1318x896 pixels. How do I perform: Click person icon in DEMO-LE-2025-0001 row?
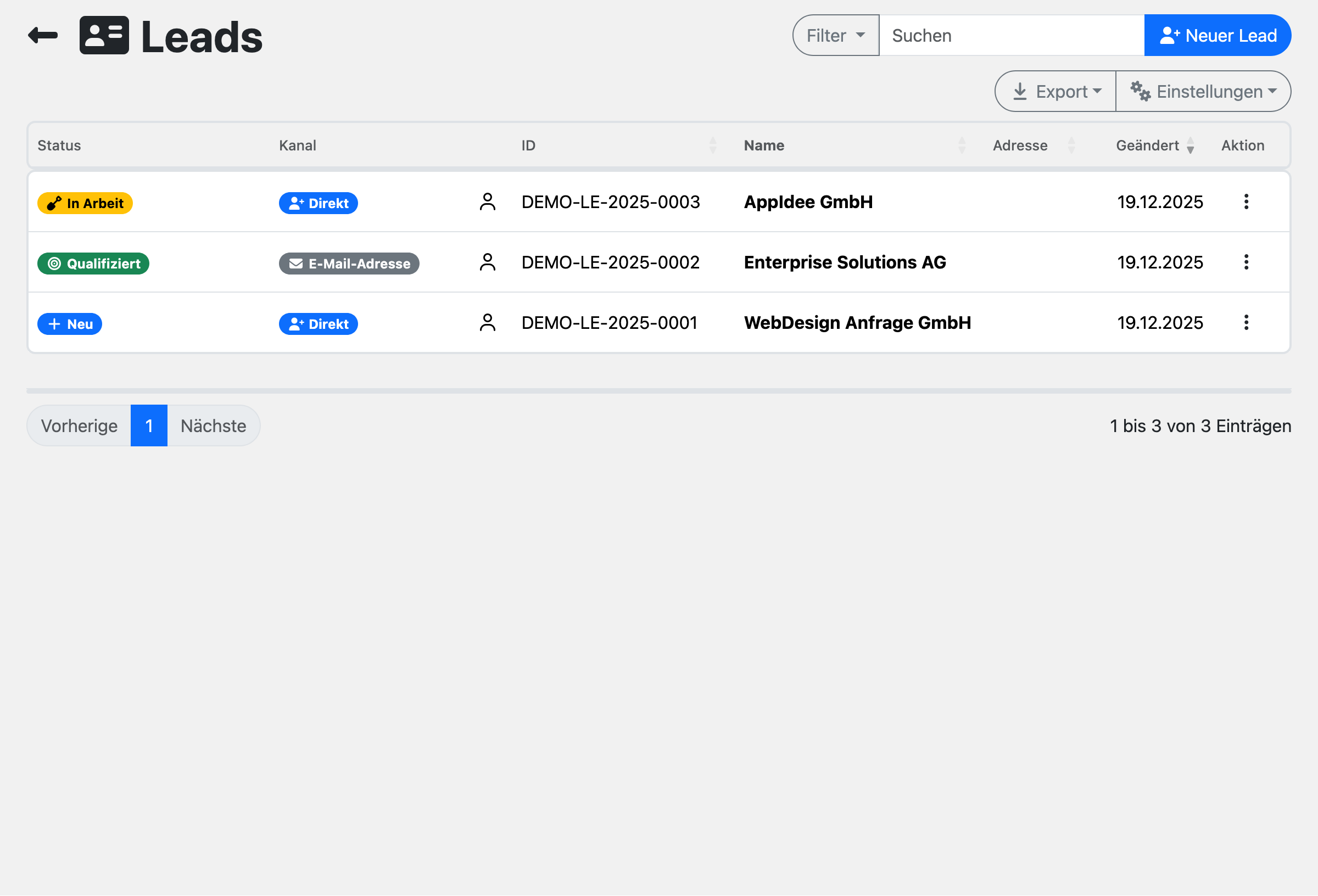[487, 323]
